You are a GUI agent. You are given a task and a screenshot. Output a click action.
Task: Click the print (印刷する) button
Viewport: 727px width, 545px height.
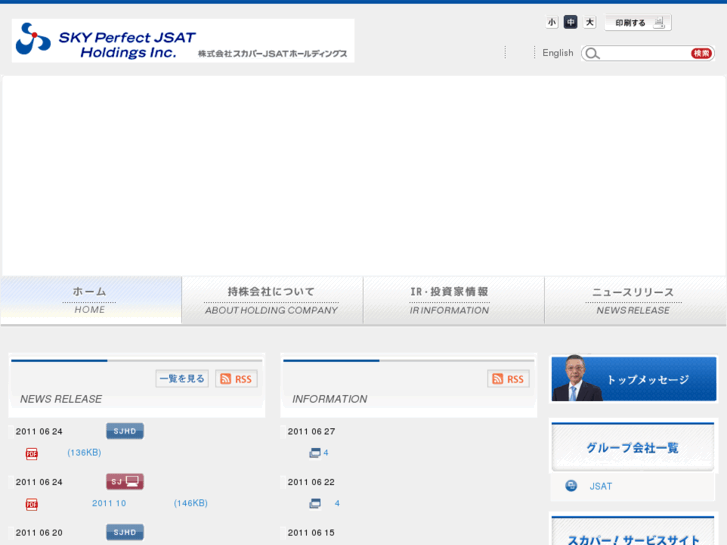(638, 23)
